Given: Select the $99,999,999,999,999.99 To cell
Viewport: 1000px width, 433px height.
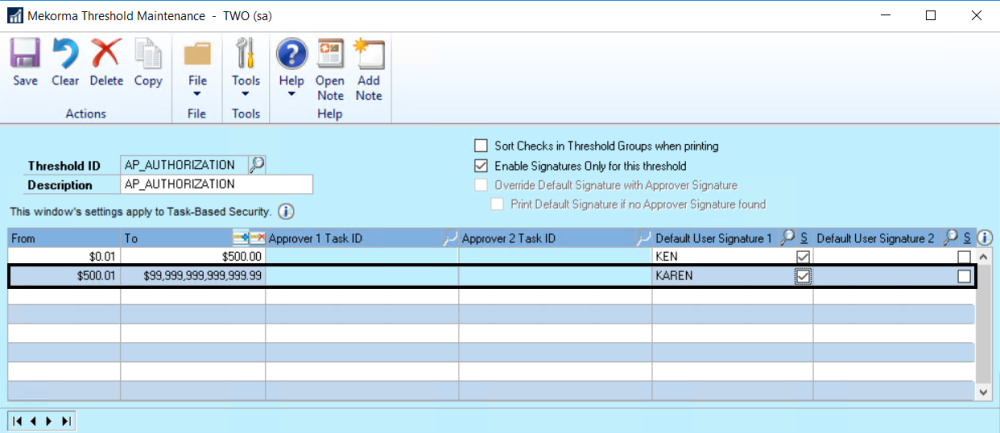Looking at the screenshot, I should [193, 277].
